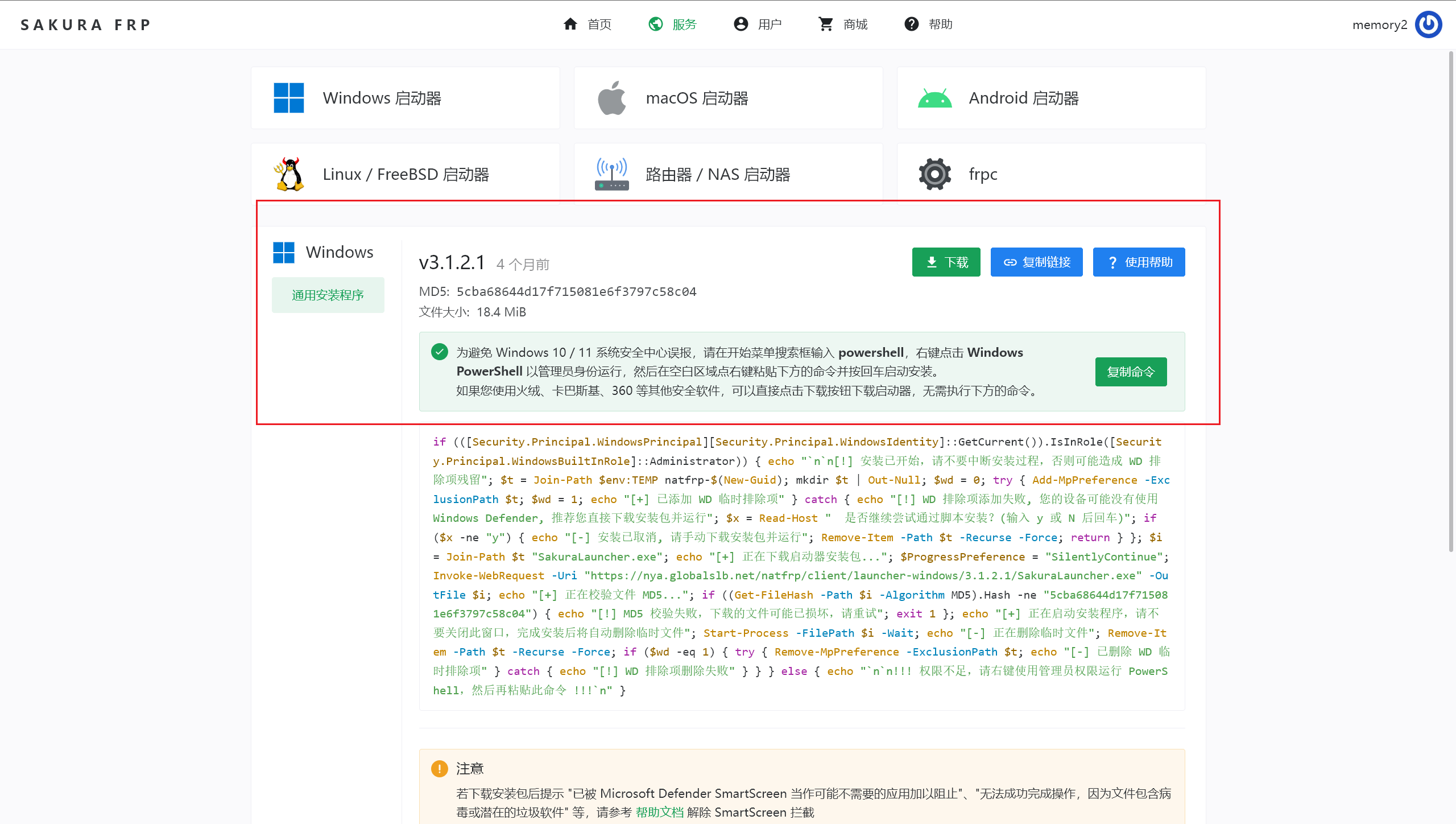Image resolution: width=1456 pixels, height=824 pixels.
Task: Click the 注意 notice heading
Action: 469,768
